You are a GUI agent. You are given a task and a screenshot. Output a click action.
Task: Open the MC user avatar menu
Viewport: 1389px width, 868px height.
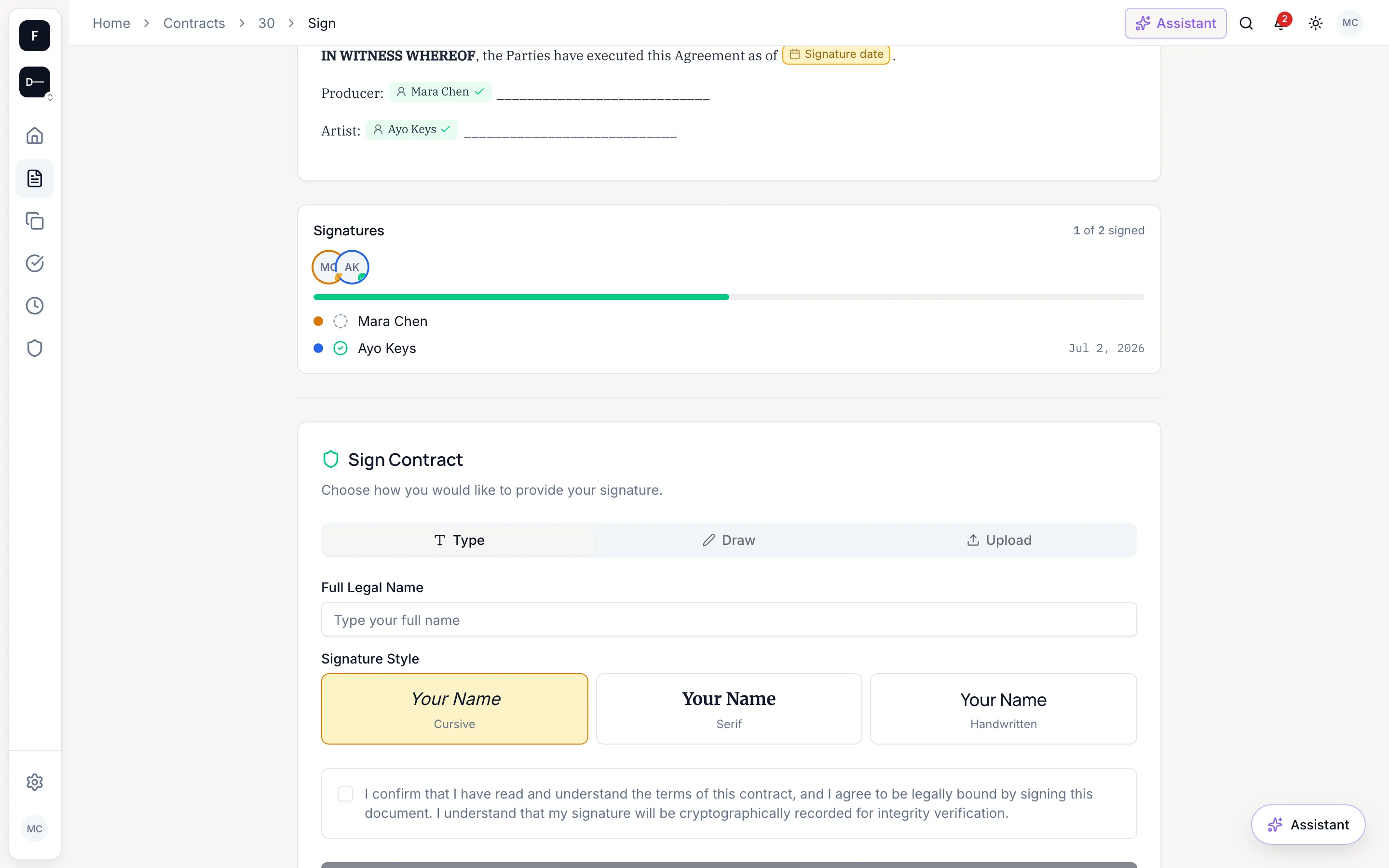point(1350,23)
